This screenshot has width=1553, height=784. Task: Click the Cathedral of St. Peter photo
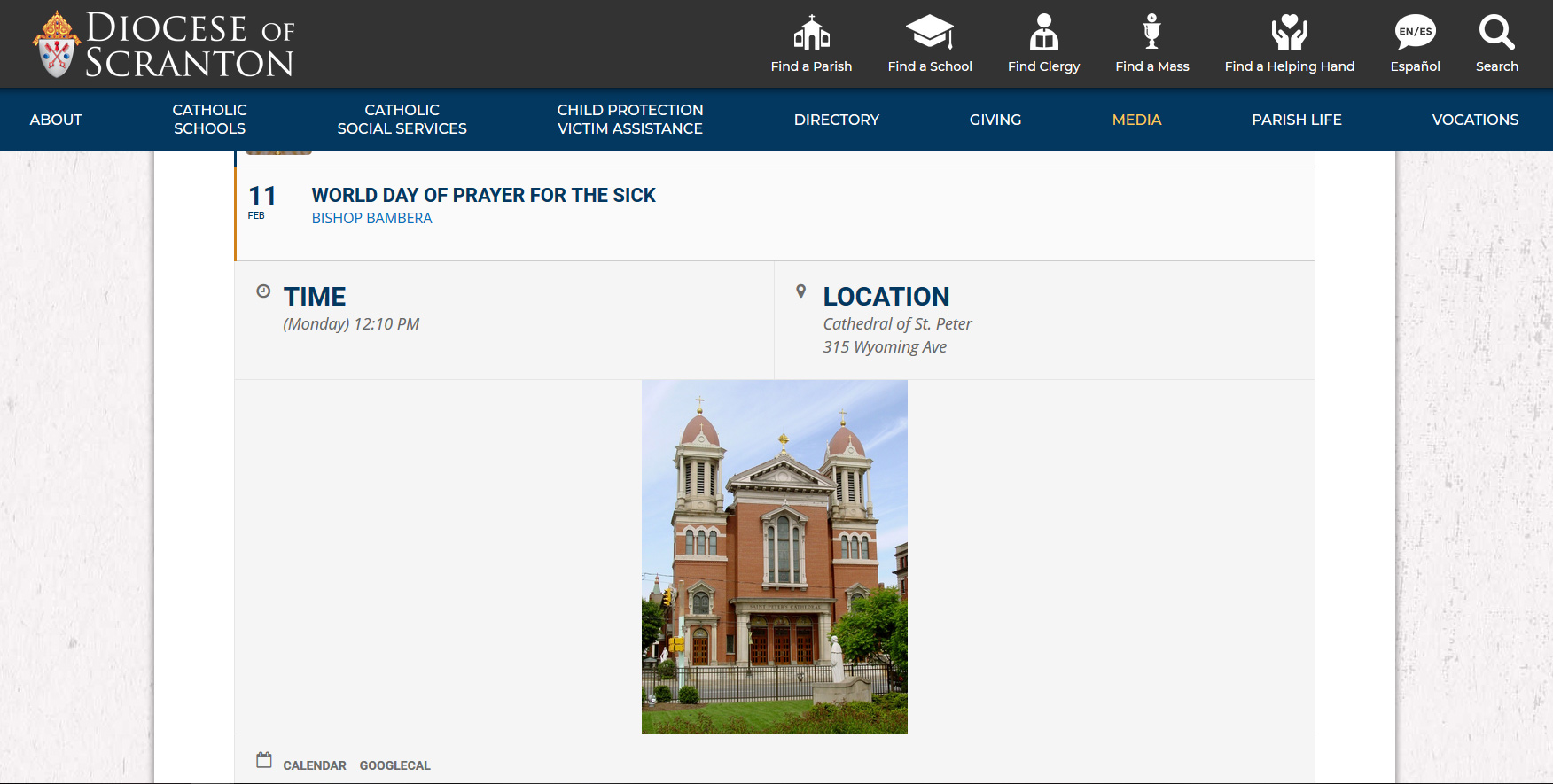774,556
